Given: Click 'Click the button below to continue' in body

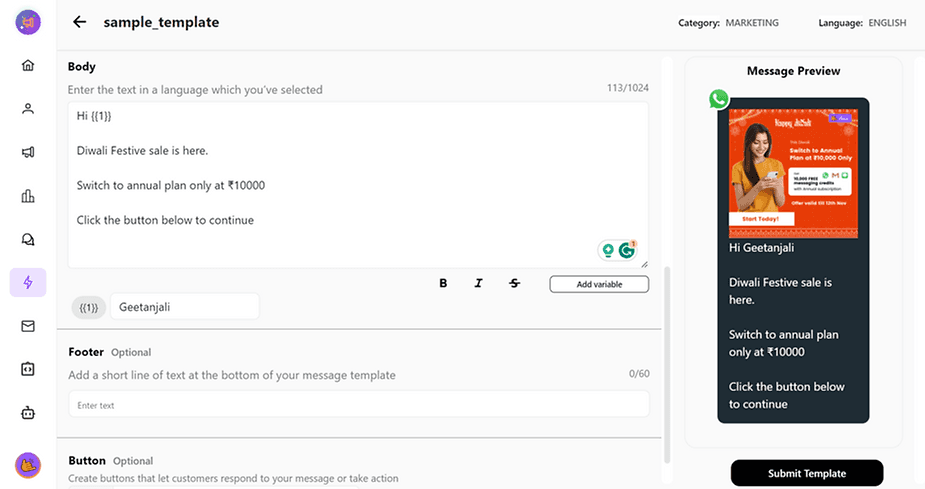Looking at the screenshot, I should [x=165, y=220].
